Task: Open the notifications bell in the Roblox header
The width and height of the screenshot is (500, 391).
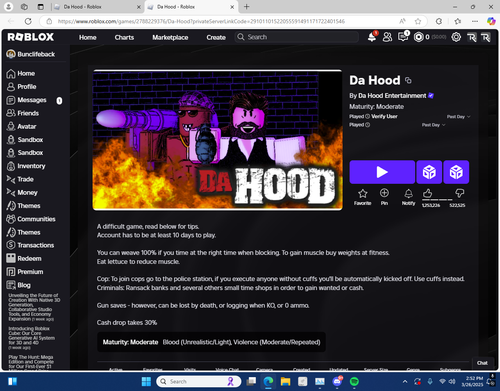Action: (372, 37)
